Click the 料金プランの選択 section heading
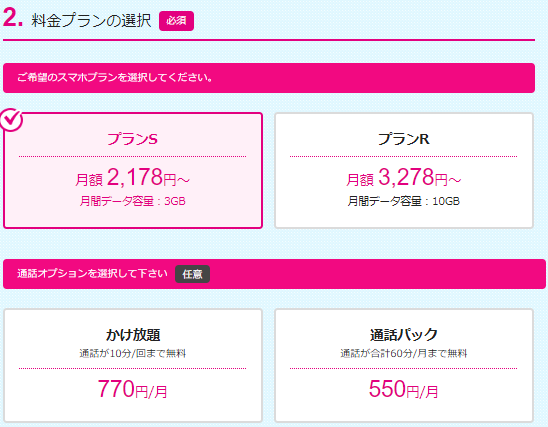548x427 pixels. [91, 20]
